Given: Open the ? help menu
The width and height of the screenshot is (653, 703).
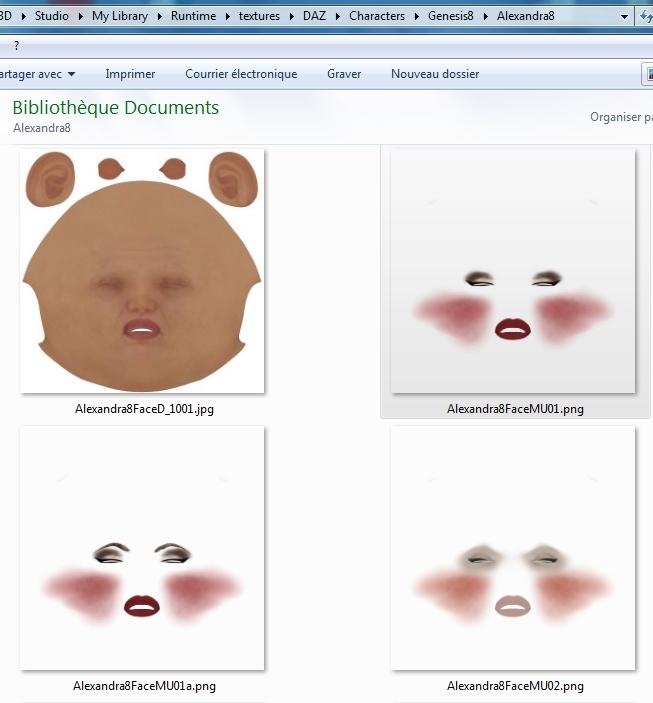Looking at the screenshot, I should (17, 45).
